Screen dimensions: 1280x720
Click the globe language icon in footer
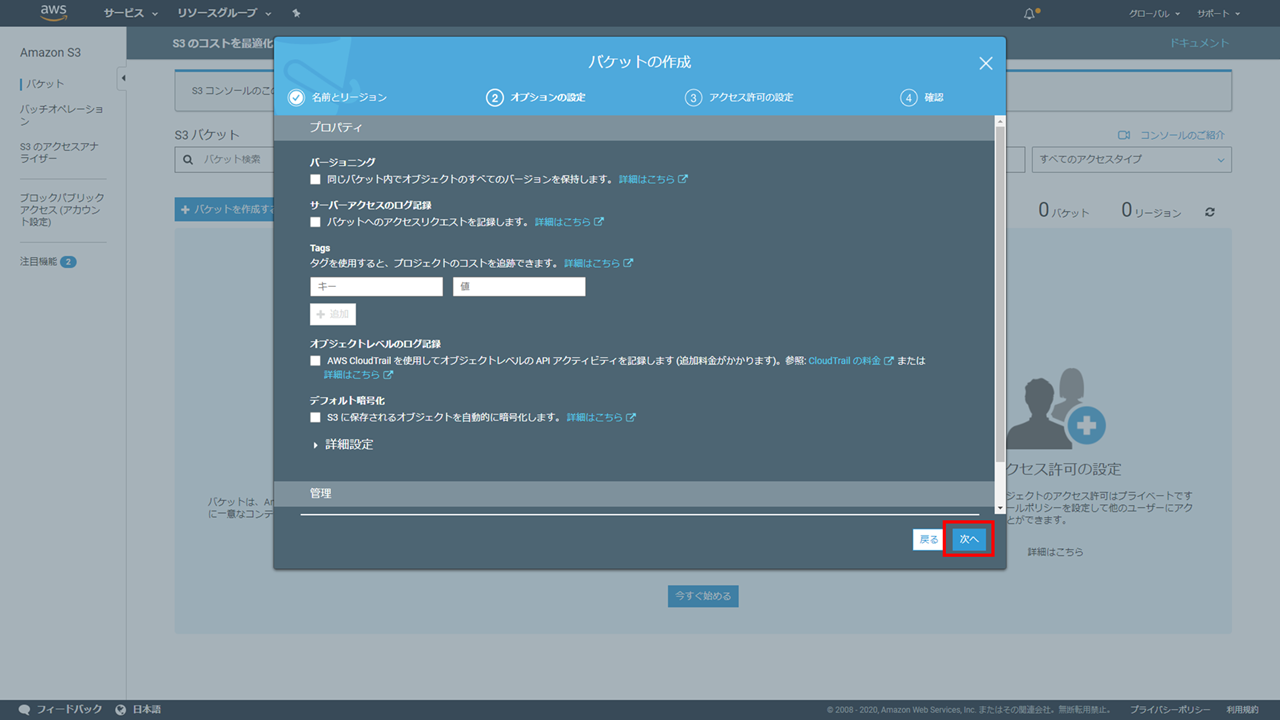click(121, 709)
